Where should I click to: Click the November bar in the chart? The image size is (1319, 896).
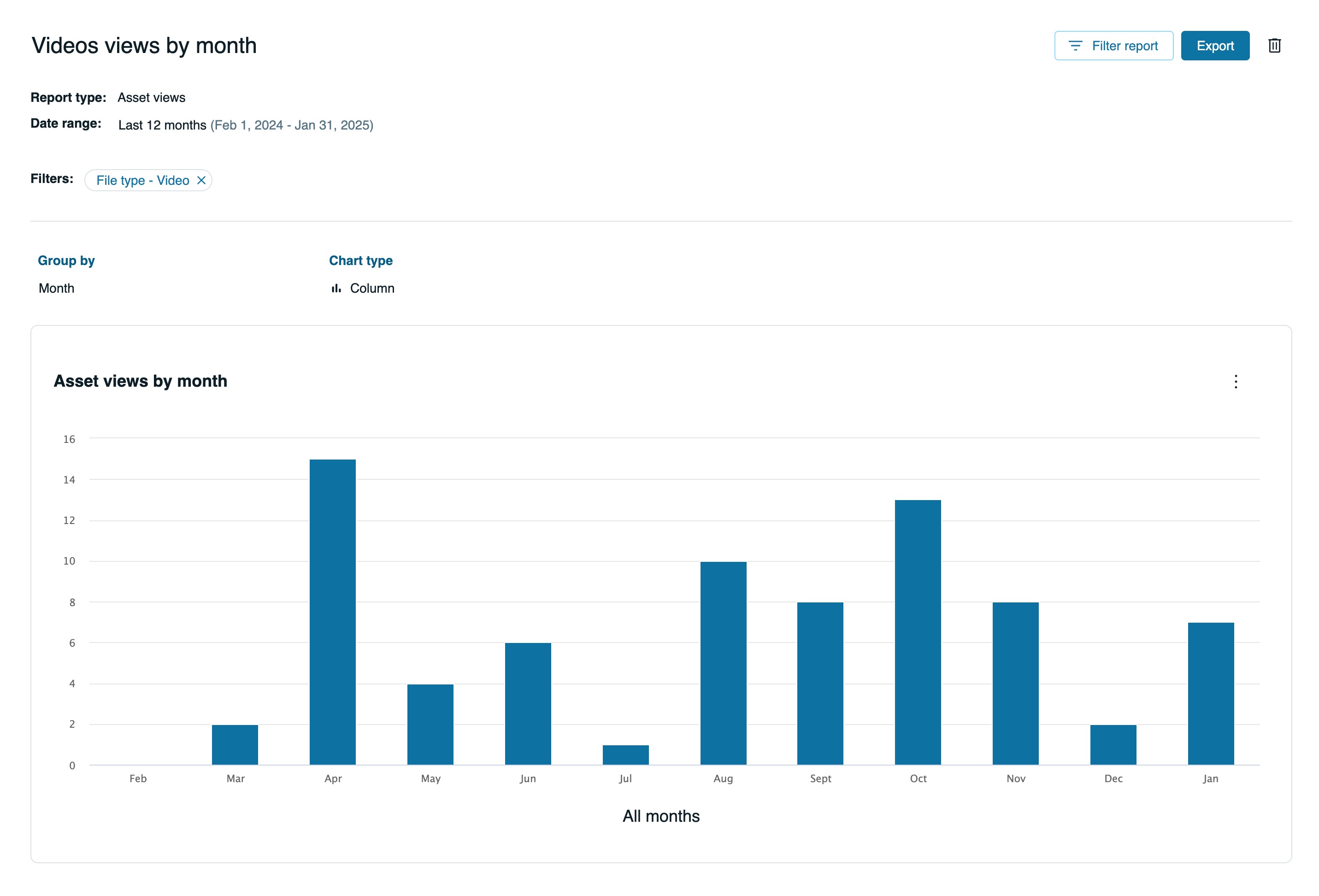(x=1015, y=683)
